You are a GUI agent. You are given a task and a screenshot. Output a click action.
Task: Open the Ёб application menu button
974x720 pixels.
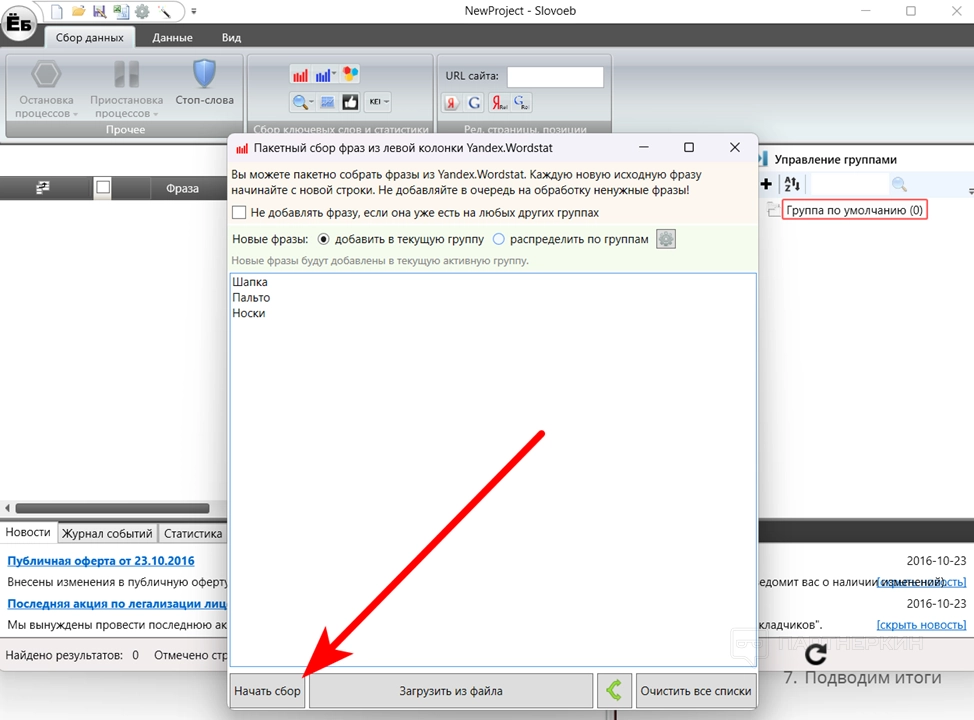click(x=19, y=24)
